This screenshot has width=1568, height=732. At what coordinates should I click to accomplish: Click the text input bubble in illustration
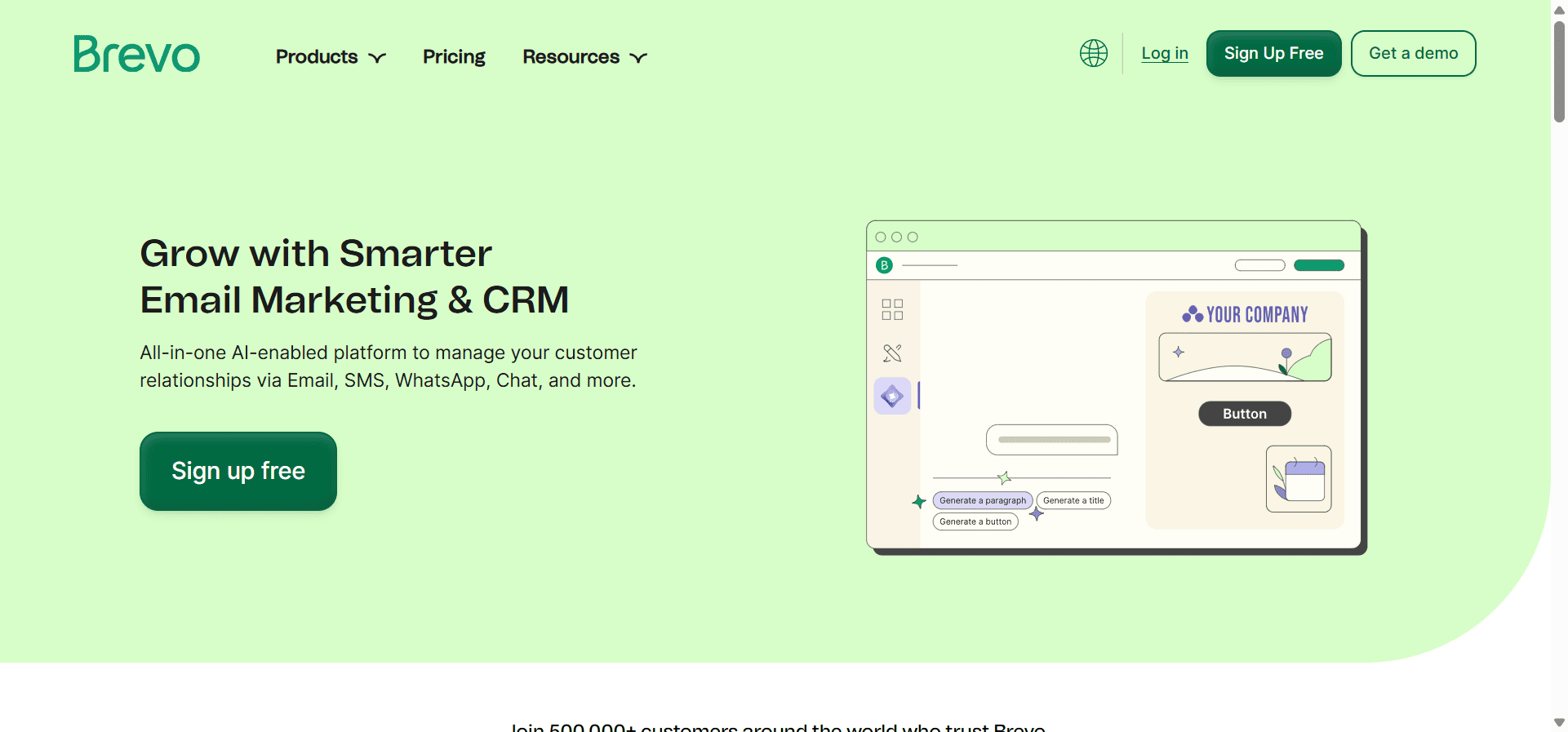click(x=1052, y=440)
